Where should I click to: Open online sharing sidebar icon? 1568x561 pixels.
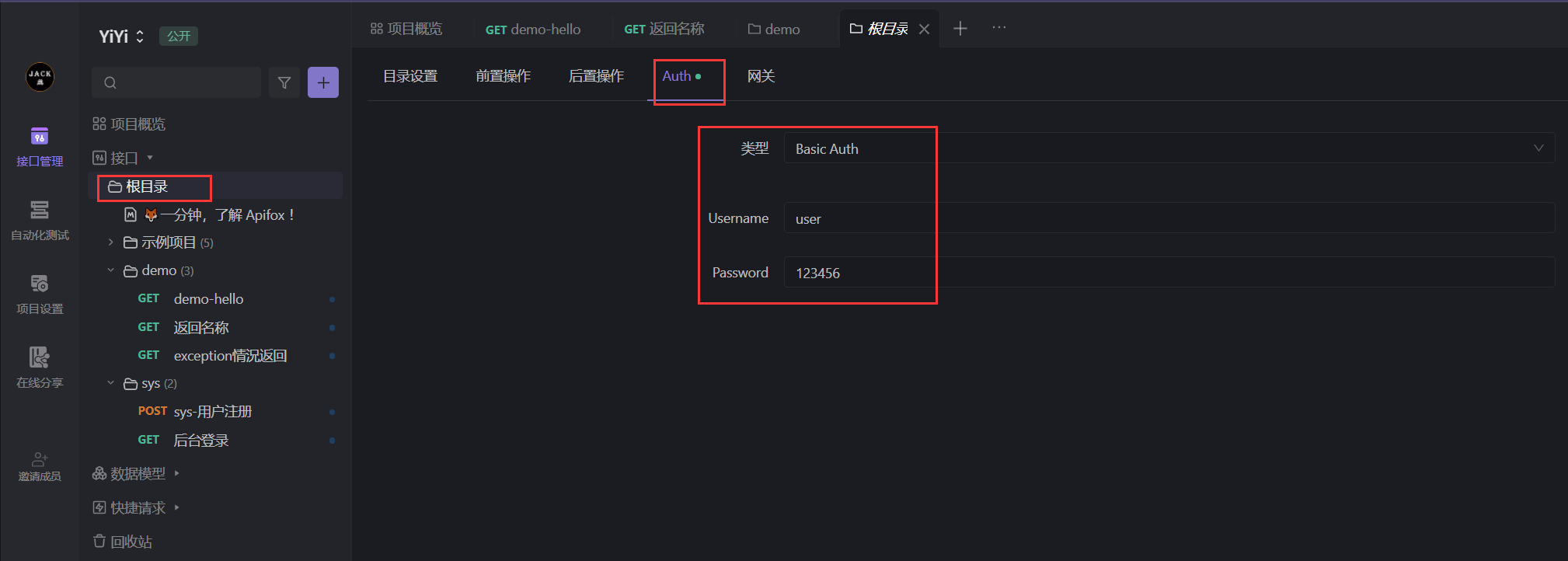(40, 367)
